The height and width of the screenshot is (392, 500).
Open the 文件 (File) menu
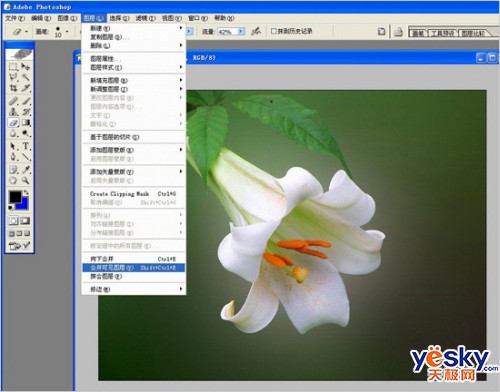pos(15,18)
